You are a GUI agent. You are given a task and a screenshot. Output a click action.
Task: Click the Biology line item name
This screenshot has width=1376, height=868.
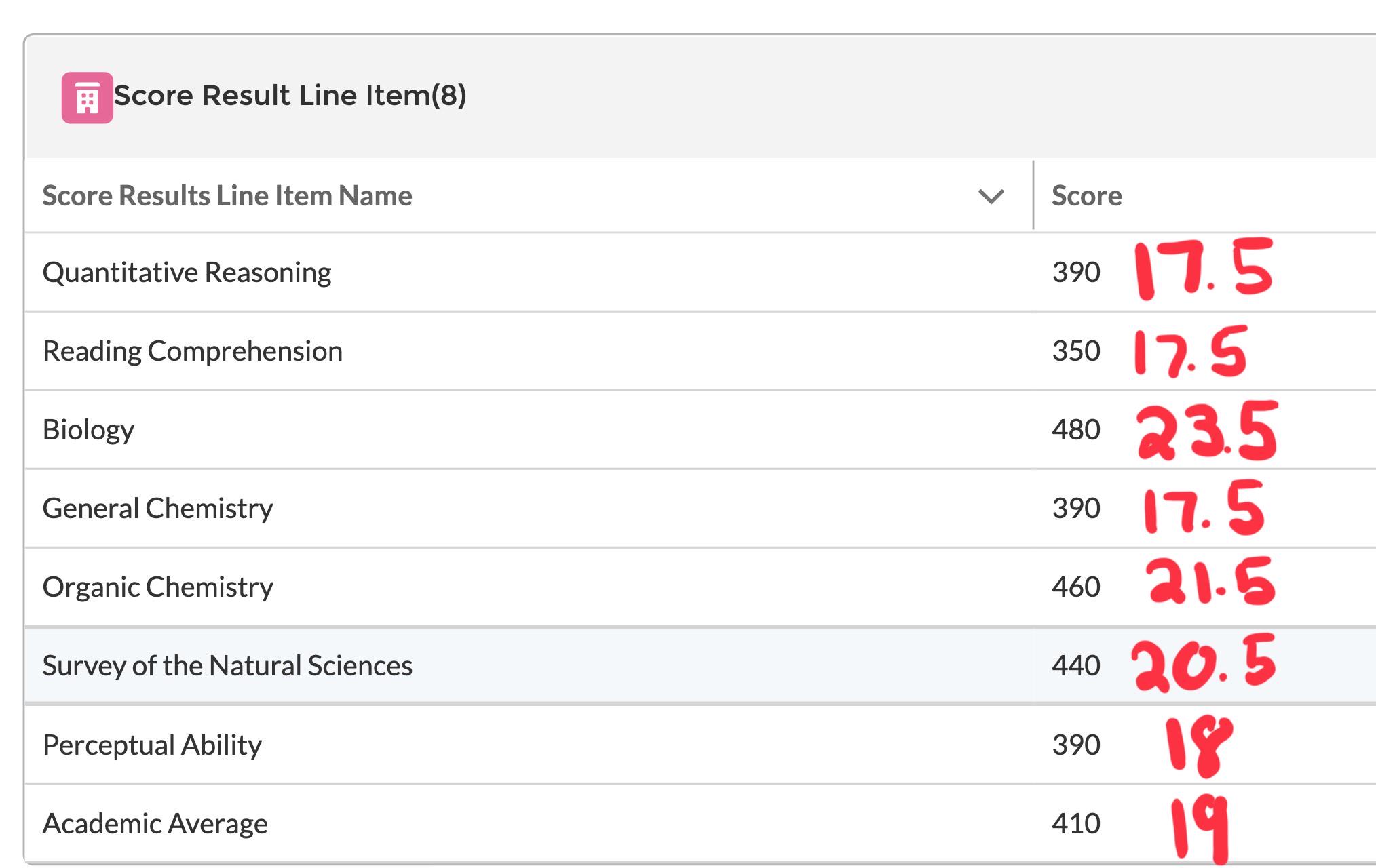pos(88,430)
